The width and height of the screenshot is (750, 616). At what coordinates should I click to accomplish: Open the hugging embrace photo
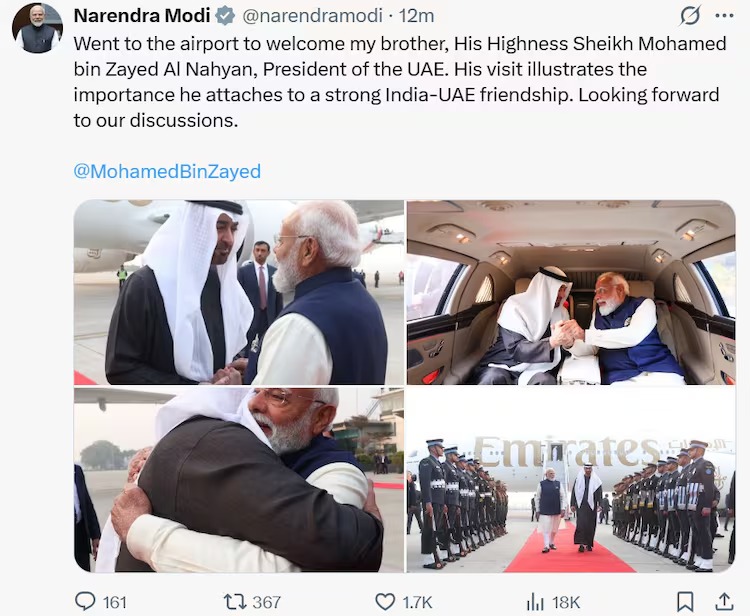pyautogui.click(x=239, y=480)
